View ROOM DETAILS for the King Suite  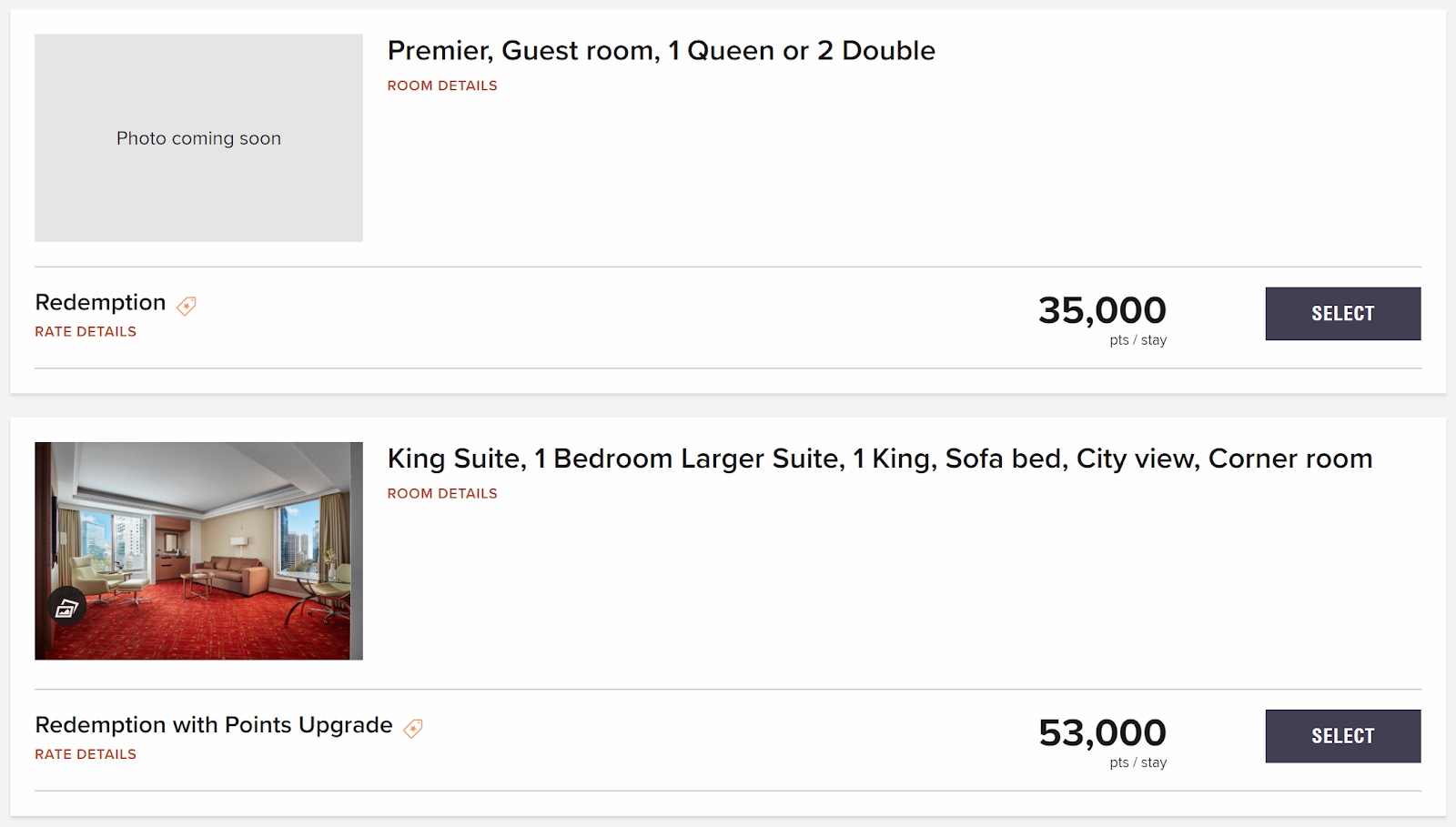click(441, 493)
